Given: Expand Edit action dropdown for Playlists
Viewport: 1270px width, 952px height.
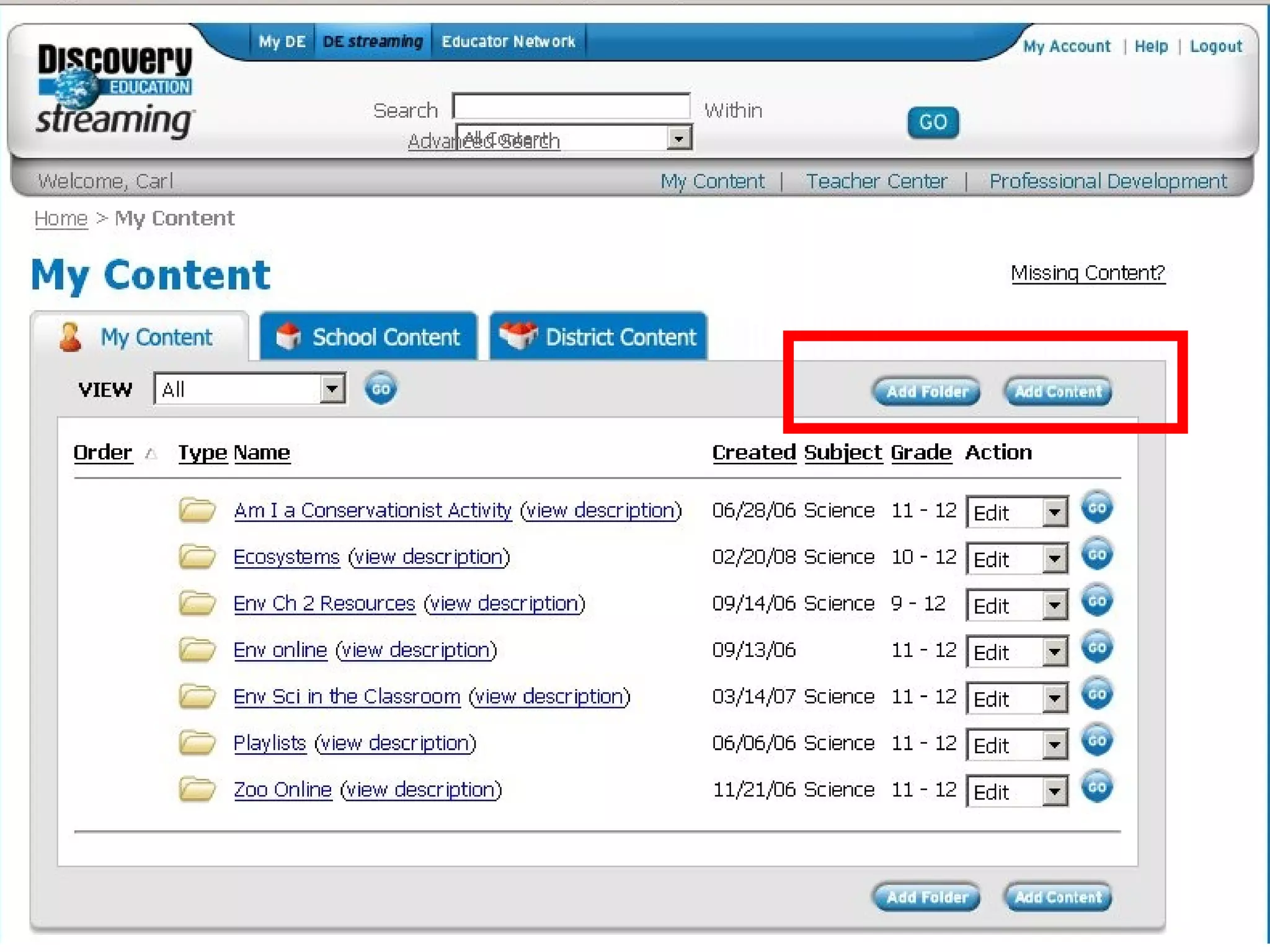Looking at the screenshot, I should pos(1054,745).
